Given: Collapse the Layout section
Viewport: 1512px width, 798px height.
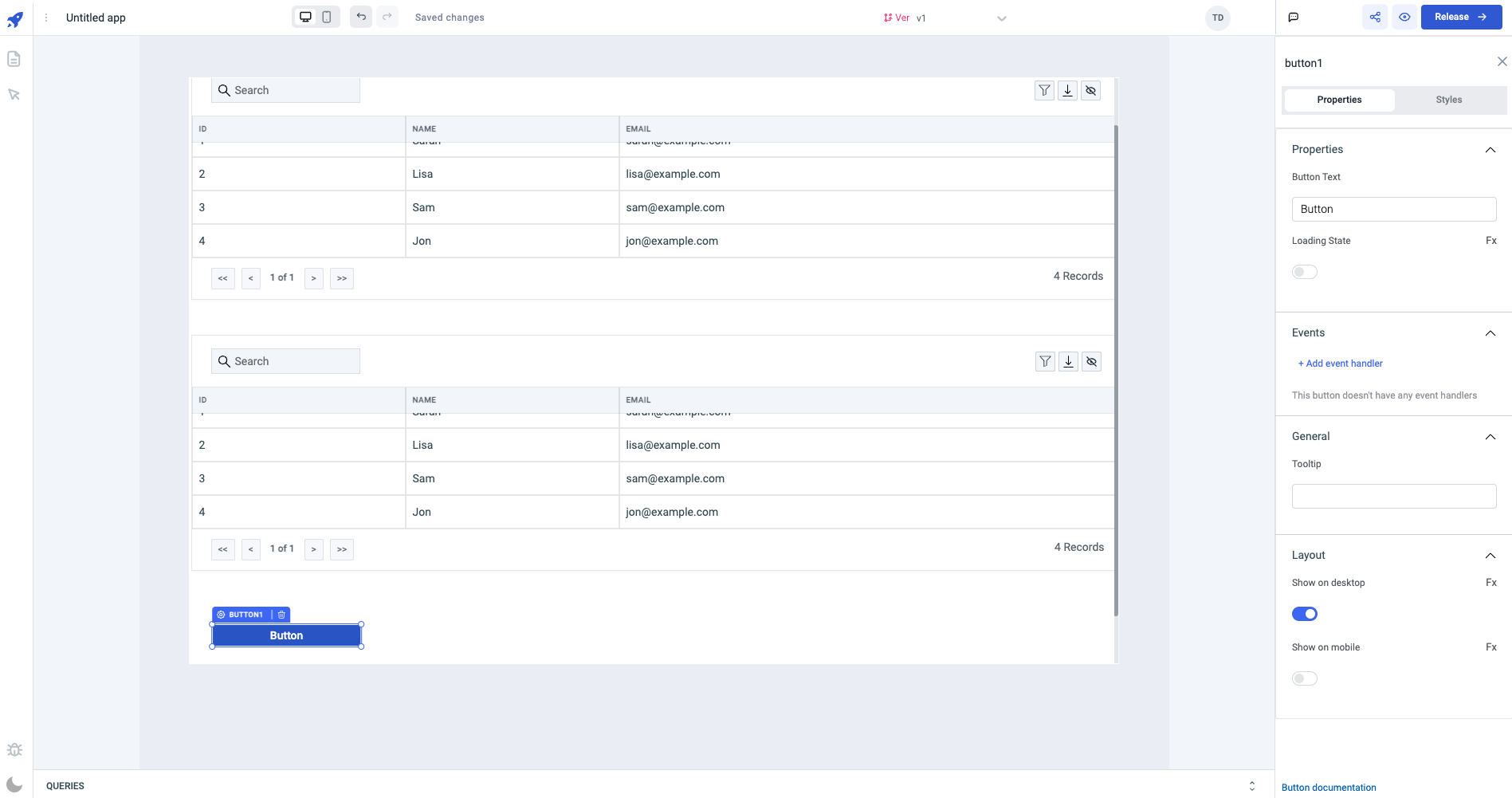Looking at the screenshot, I should [1490, 556].
